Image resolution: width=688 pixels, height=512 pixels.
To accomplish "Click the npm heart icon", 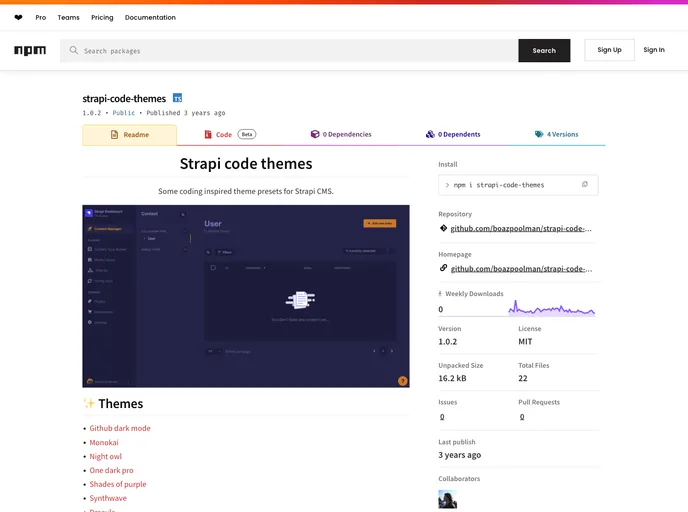I will coord(18,18).
